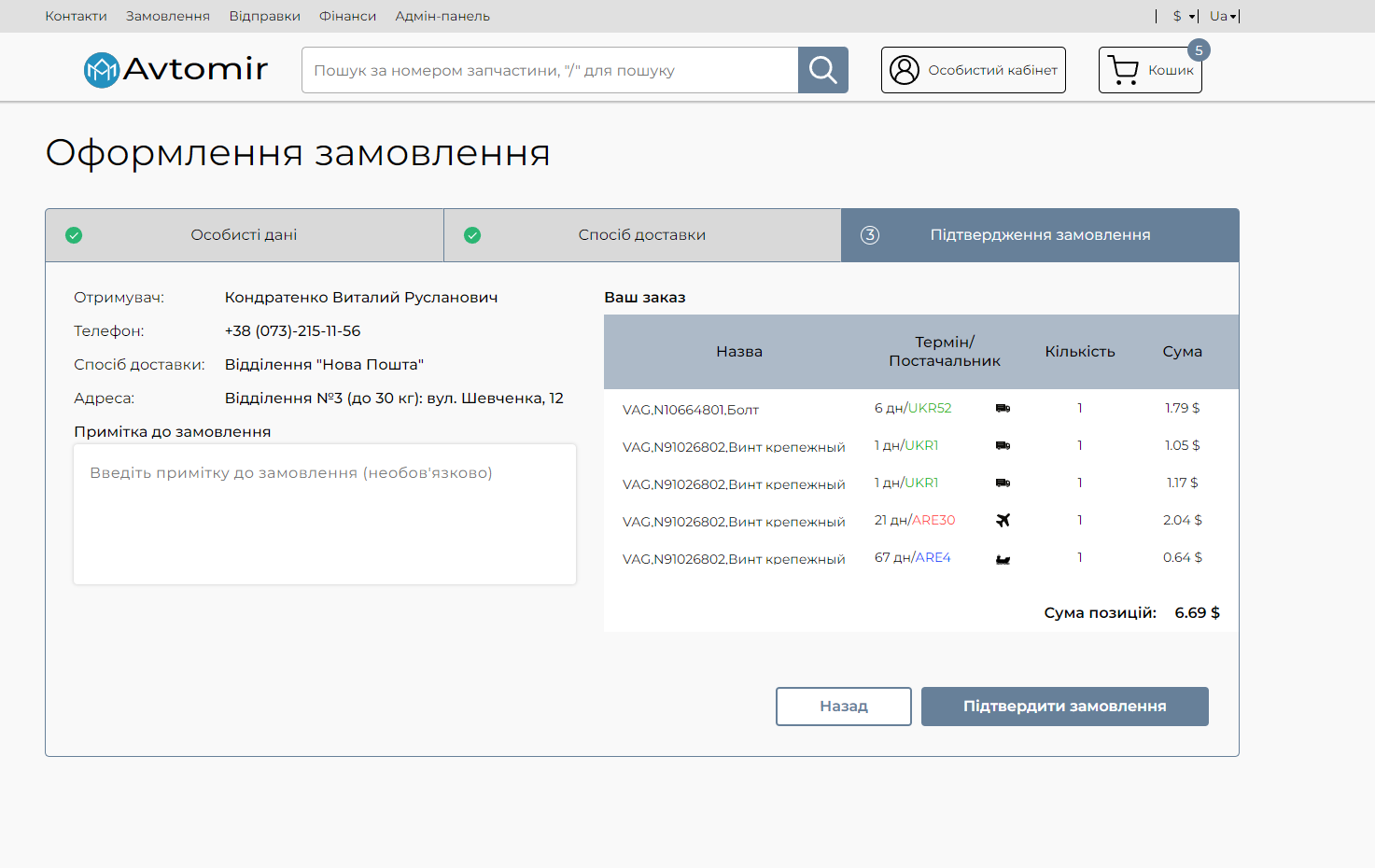Click the UKR52 supplier link
The image size is (1375, 868).
pos(930,408)
